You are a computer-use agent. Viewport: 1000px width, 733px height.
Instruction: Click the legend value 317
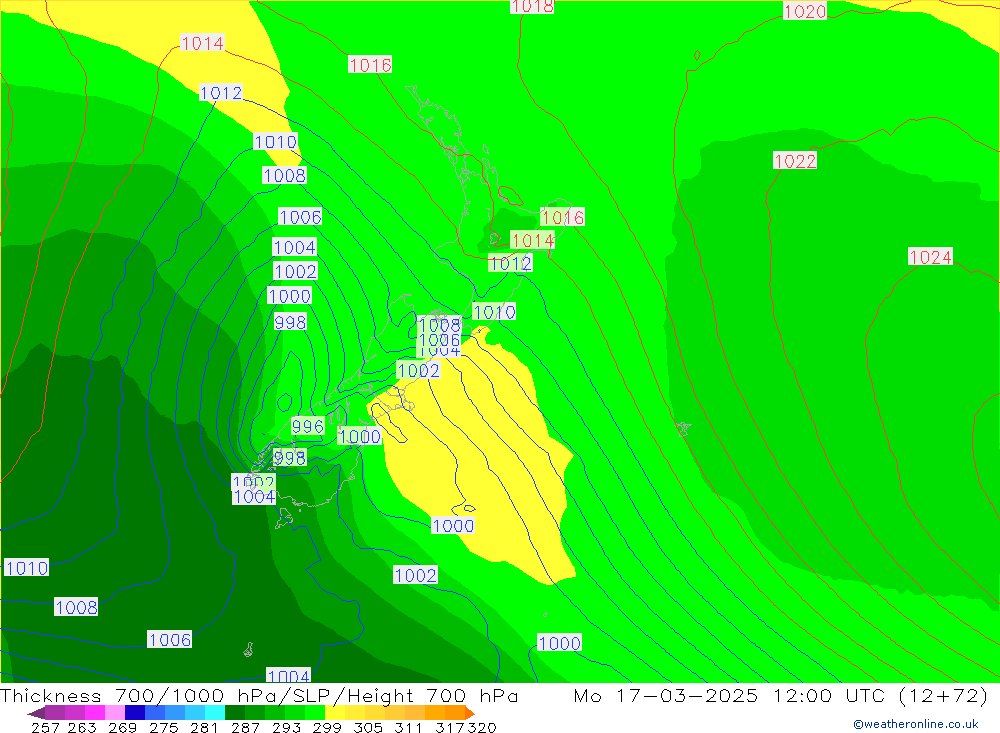pos(450,727)
